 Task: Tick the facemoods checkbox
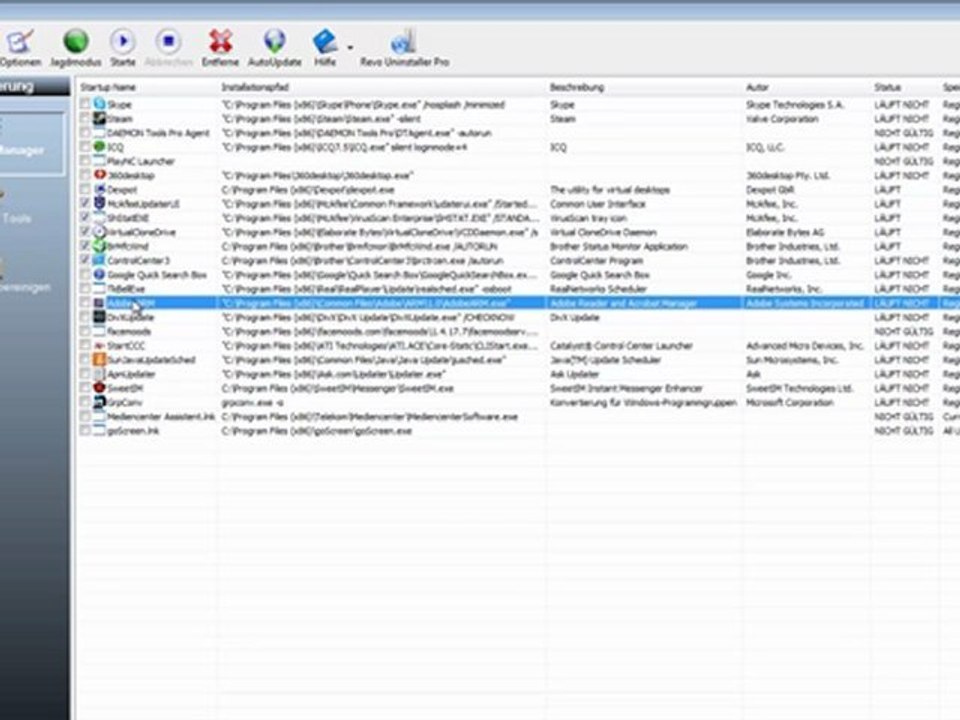(x=85, y=331)
